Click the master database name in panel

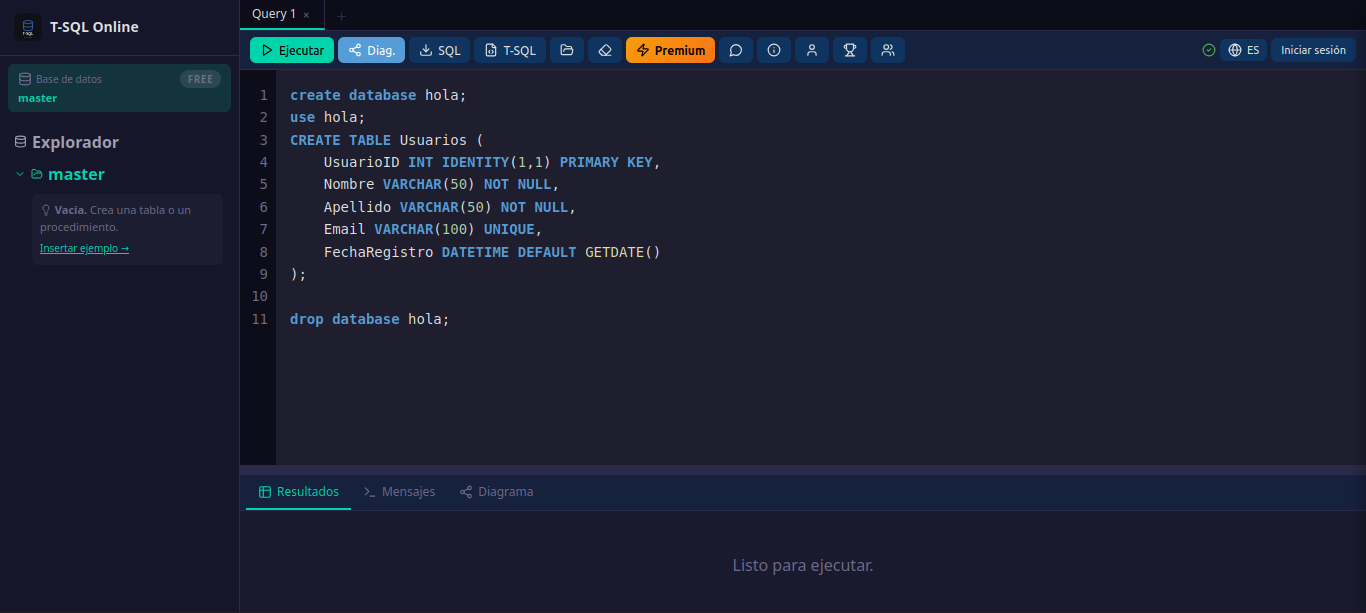pyautogui.click(x=37, y=98)
